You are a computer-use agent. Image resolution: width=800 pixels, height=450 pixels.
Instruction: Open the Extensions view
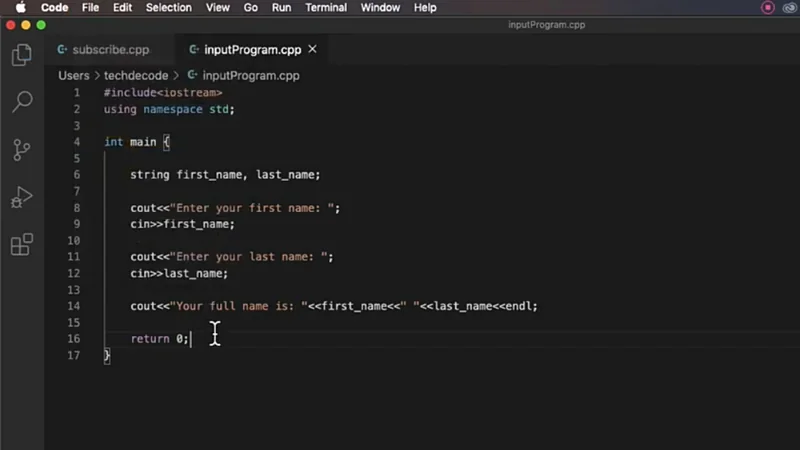(x=21, y=245)
